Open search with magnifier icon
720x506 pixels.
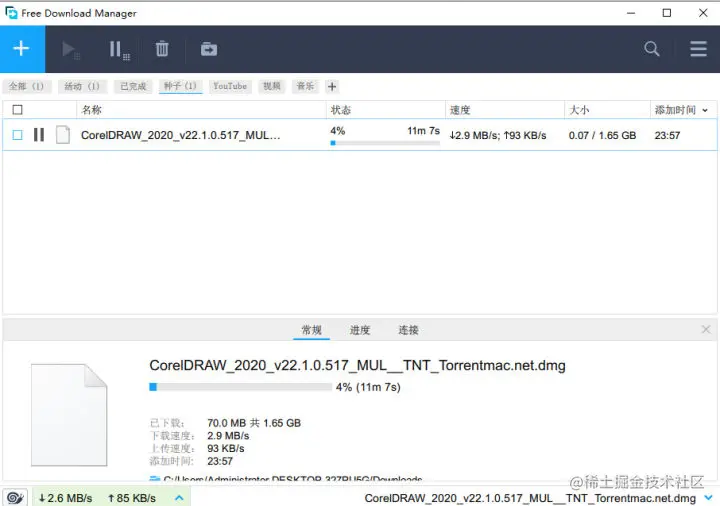[651, 49]
